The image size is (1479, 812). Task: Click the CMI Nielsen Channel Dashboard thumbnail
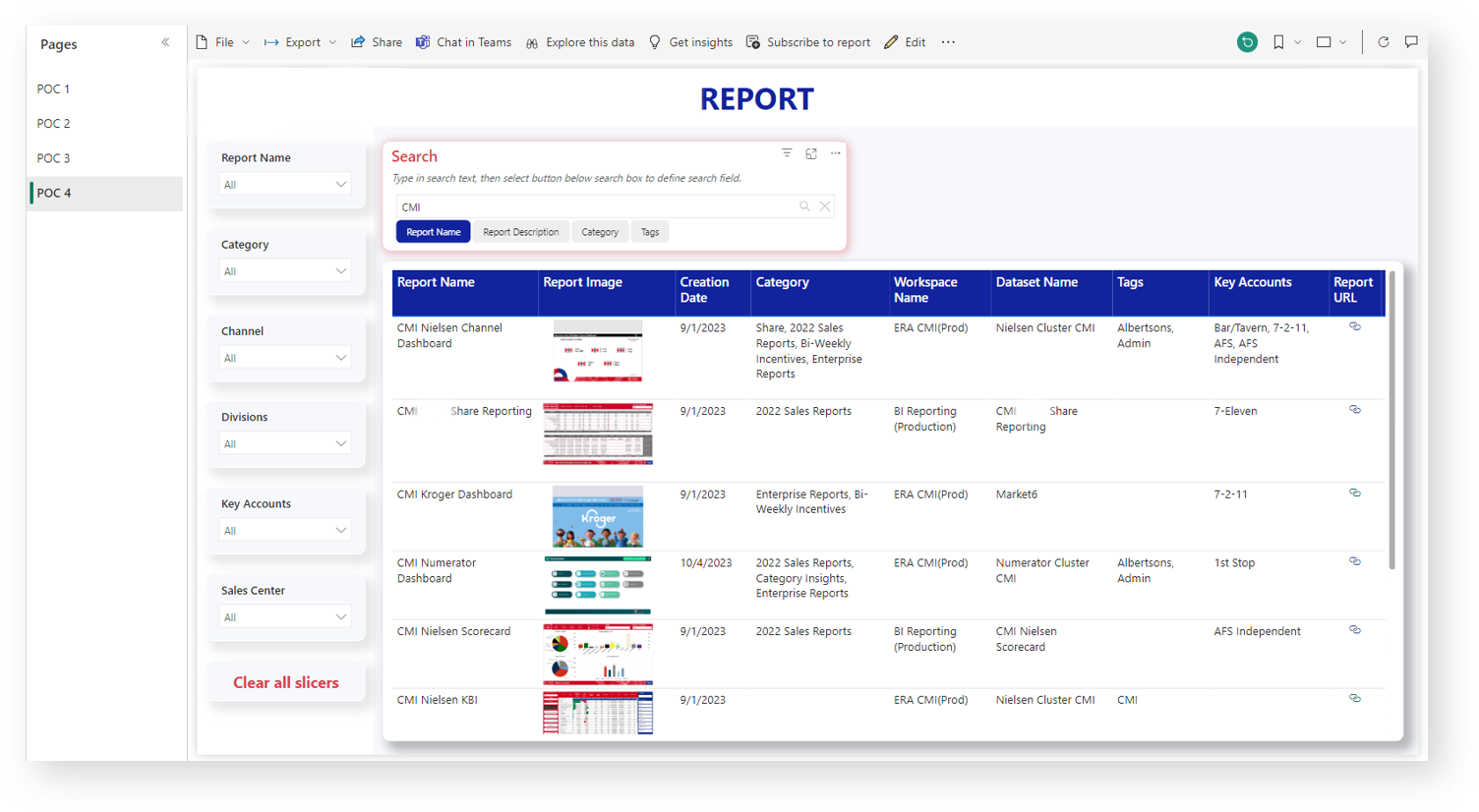point(598,350)
